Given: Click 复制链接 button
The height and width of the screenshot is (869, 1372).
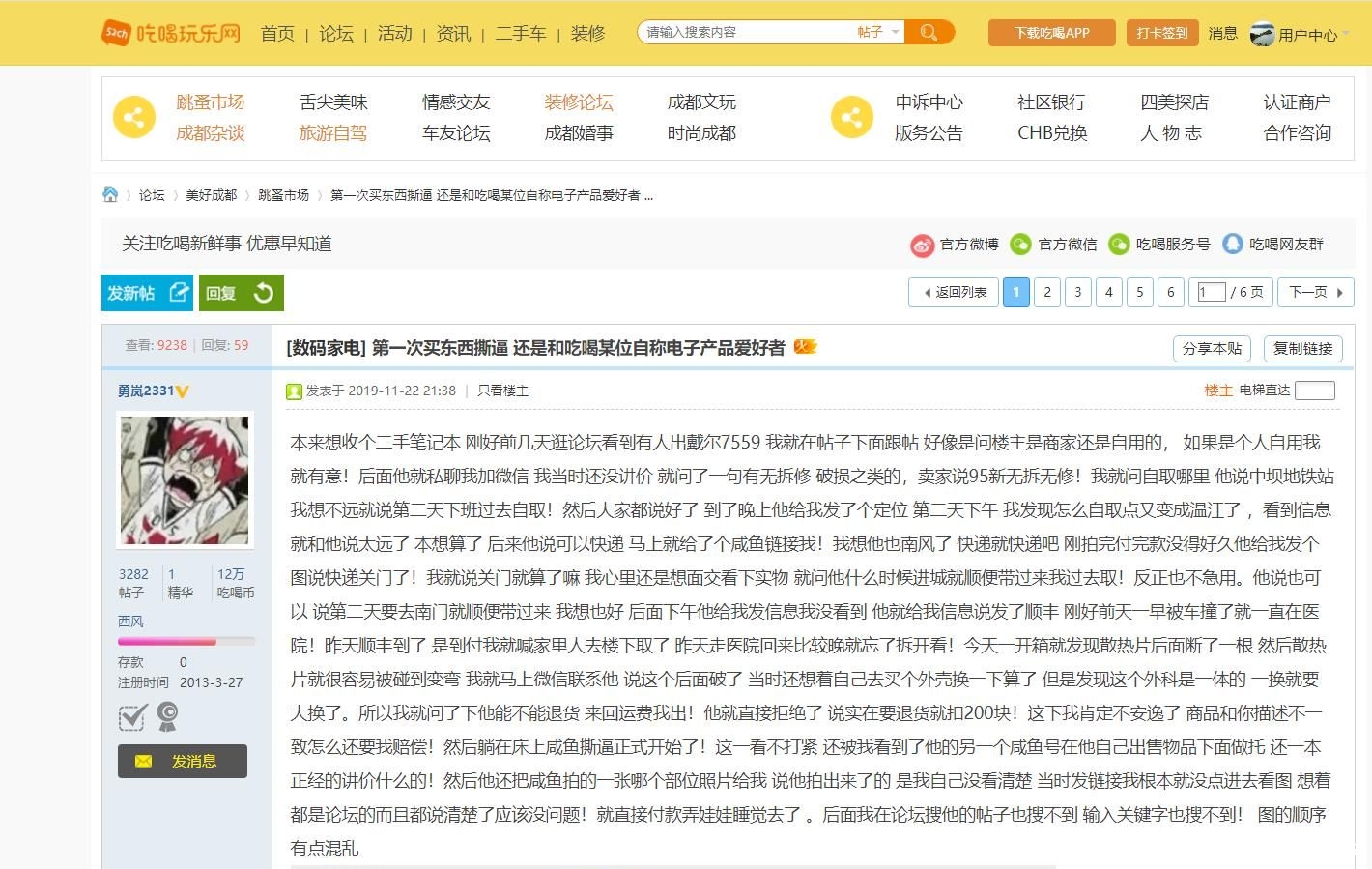Looking at the screenshot, I should point(1302,349).
